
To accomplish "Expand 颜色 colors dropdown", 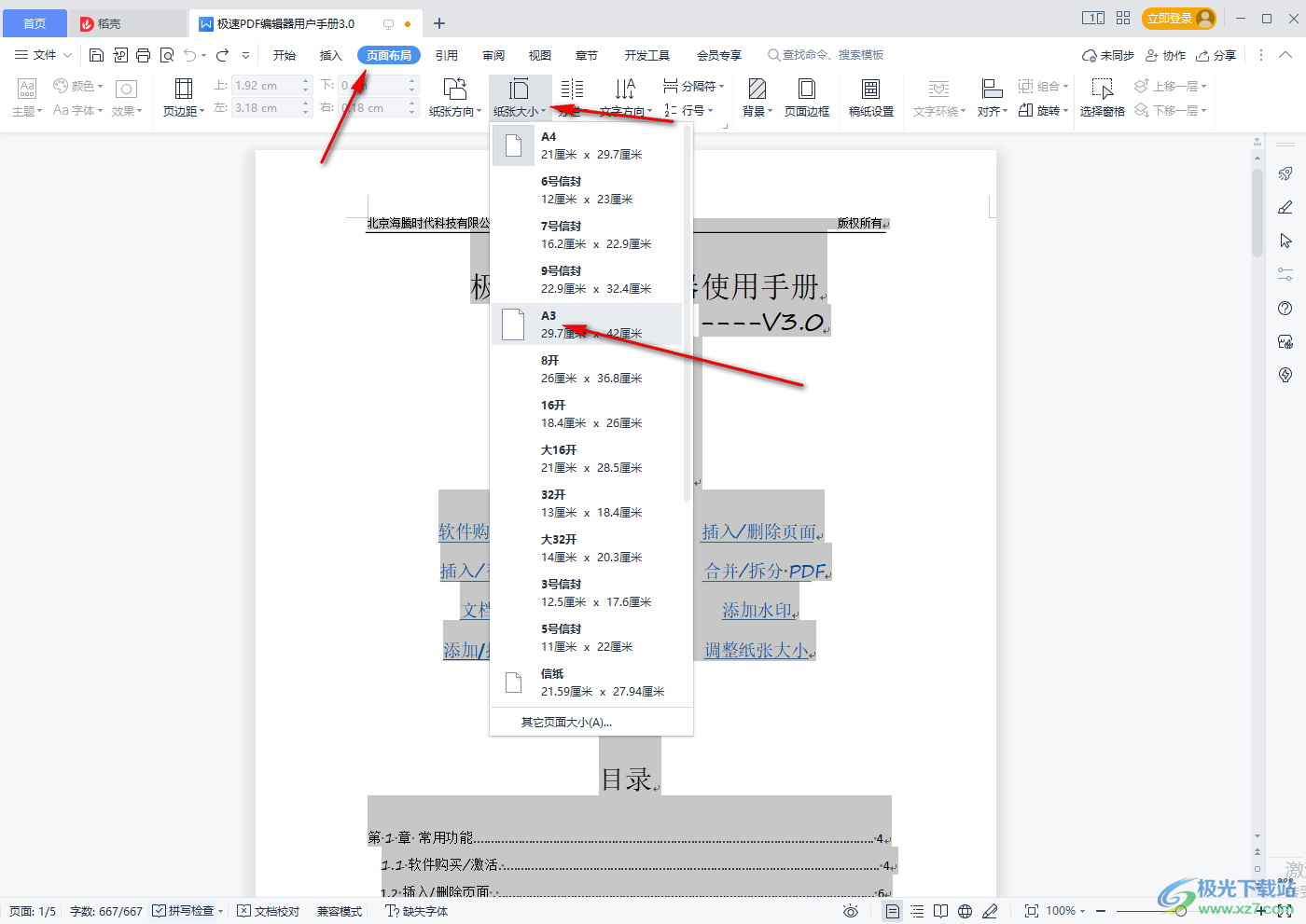I will point(78,86).
